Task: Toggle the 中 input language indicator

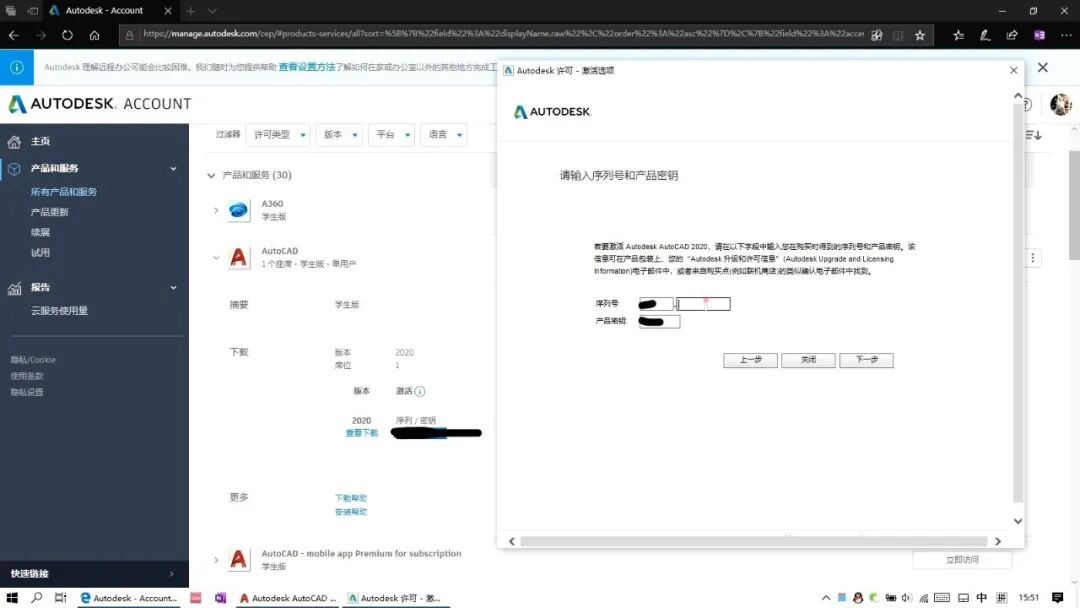Action: 982,598
